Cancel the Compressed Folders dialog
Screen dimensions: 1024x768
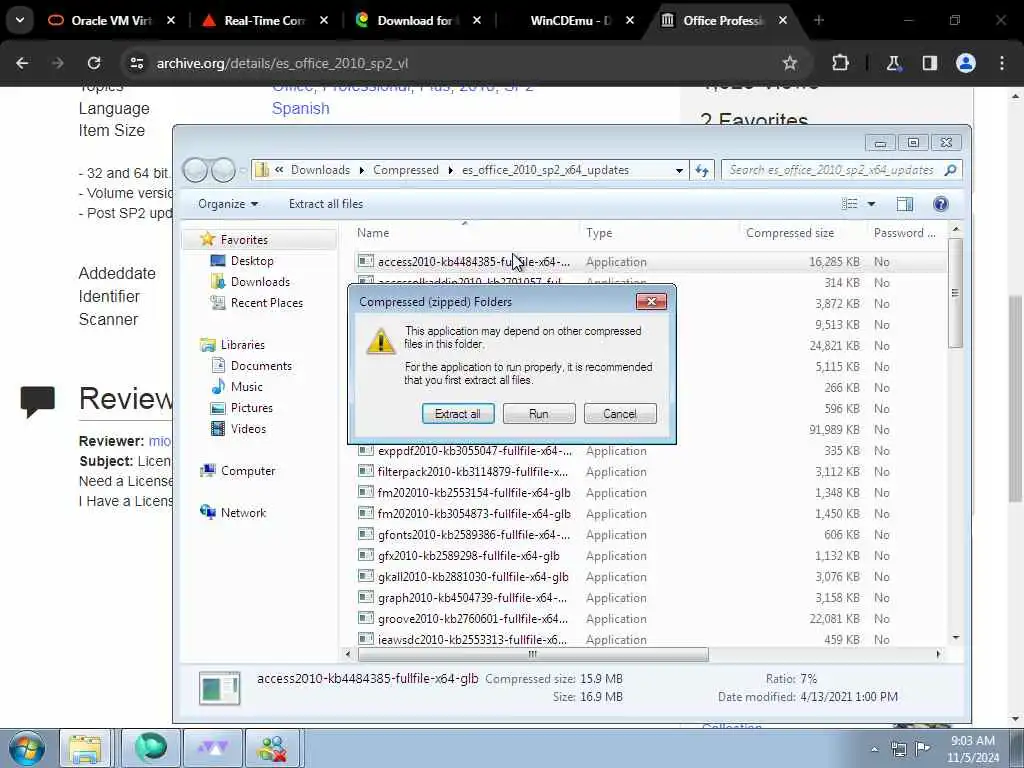coord(620,413)
